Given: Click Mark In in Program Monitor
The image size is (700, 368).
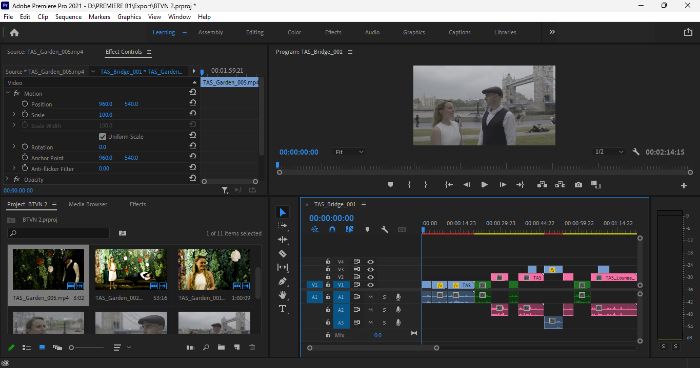Looking at the screenshot, I should tap(409, 184).
